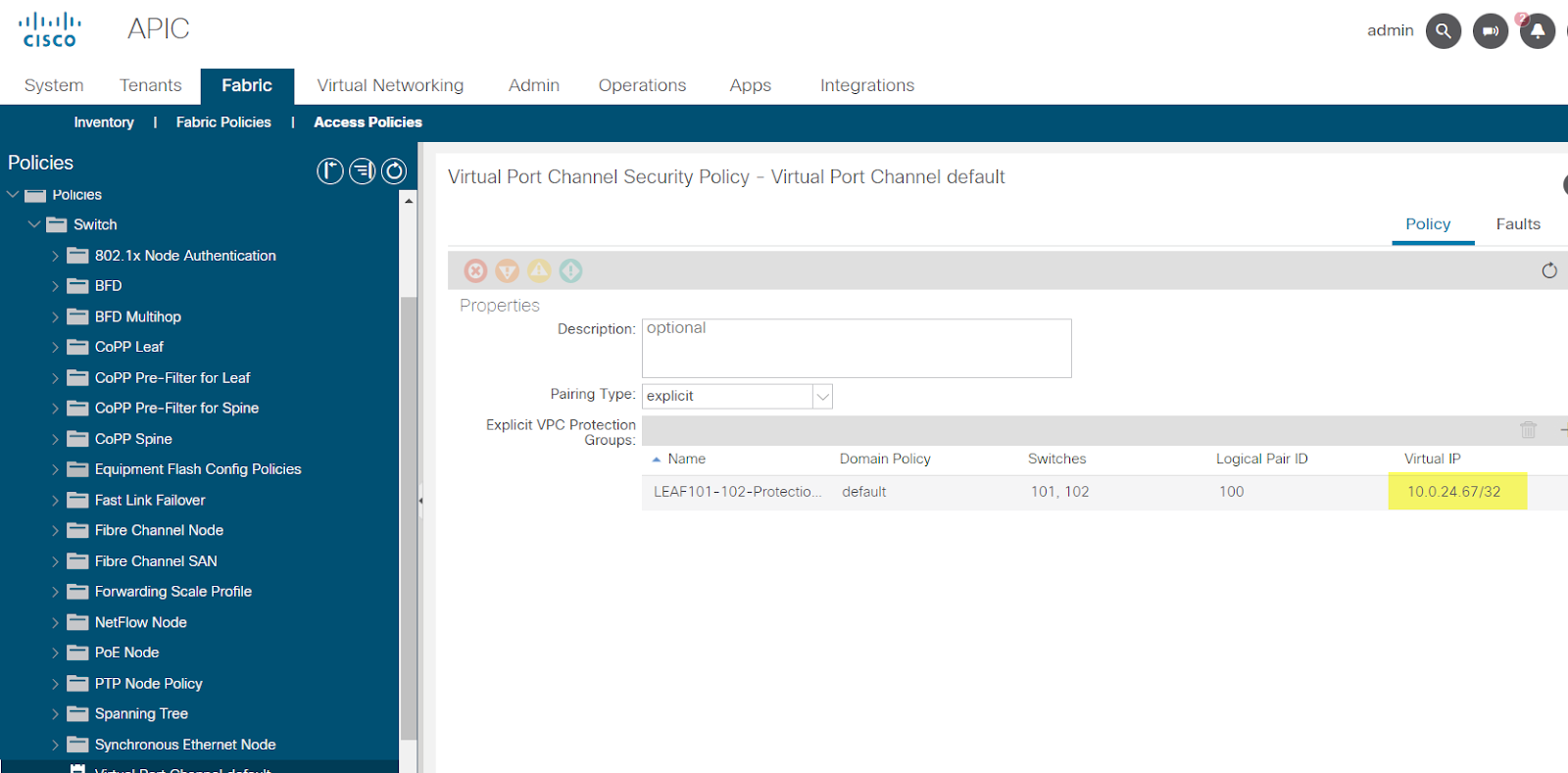Switch to the Policy tab

pos(1428,224)
